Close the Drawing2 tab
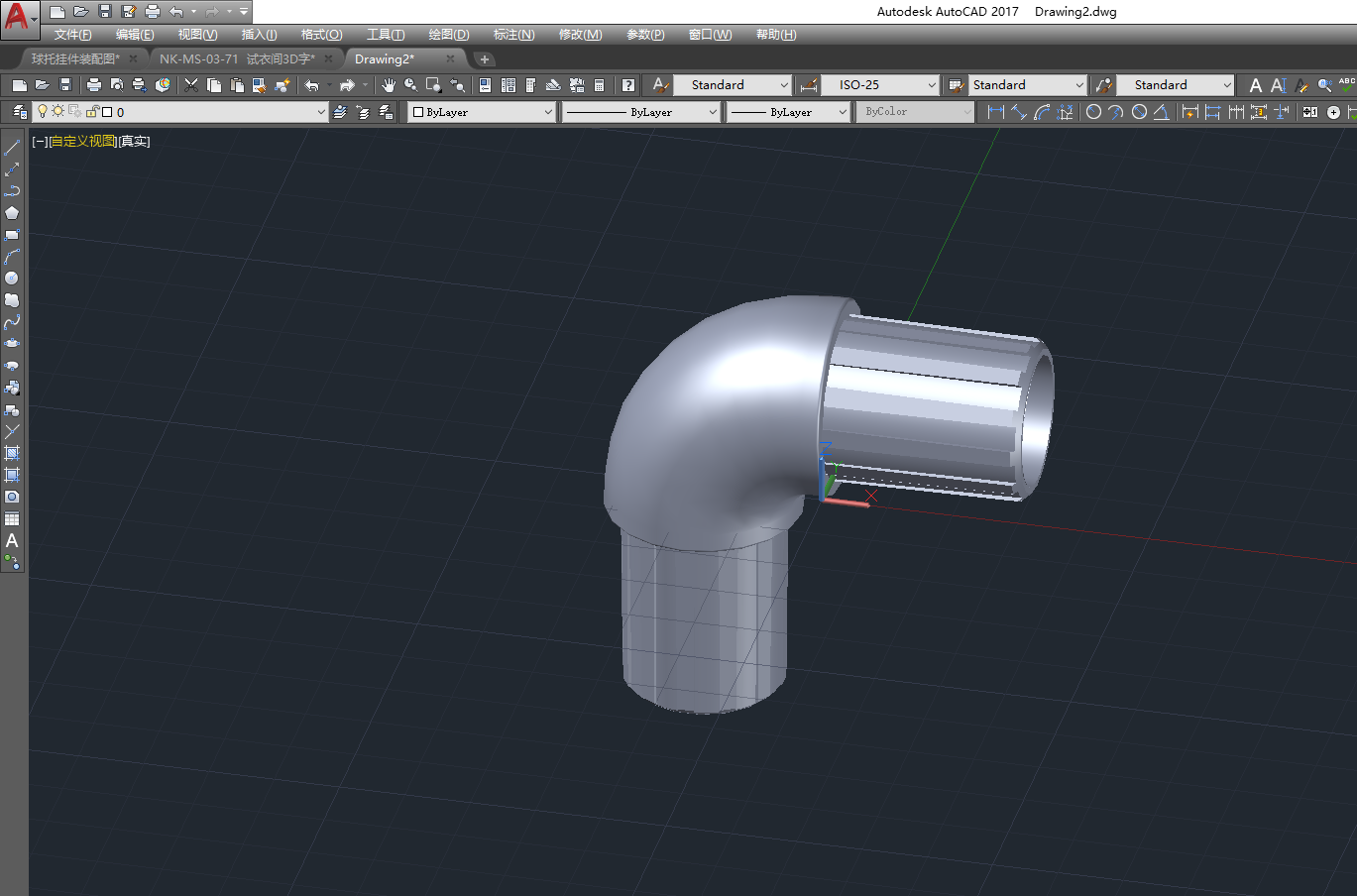Screen dimensions: 1357x896 click(x=450, y=59)
